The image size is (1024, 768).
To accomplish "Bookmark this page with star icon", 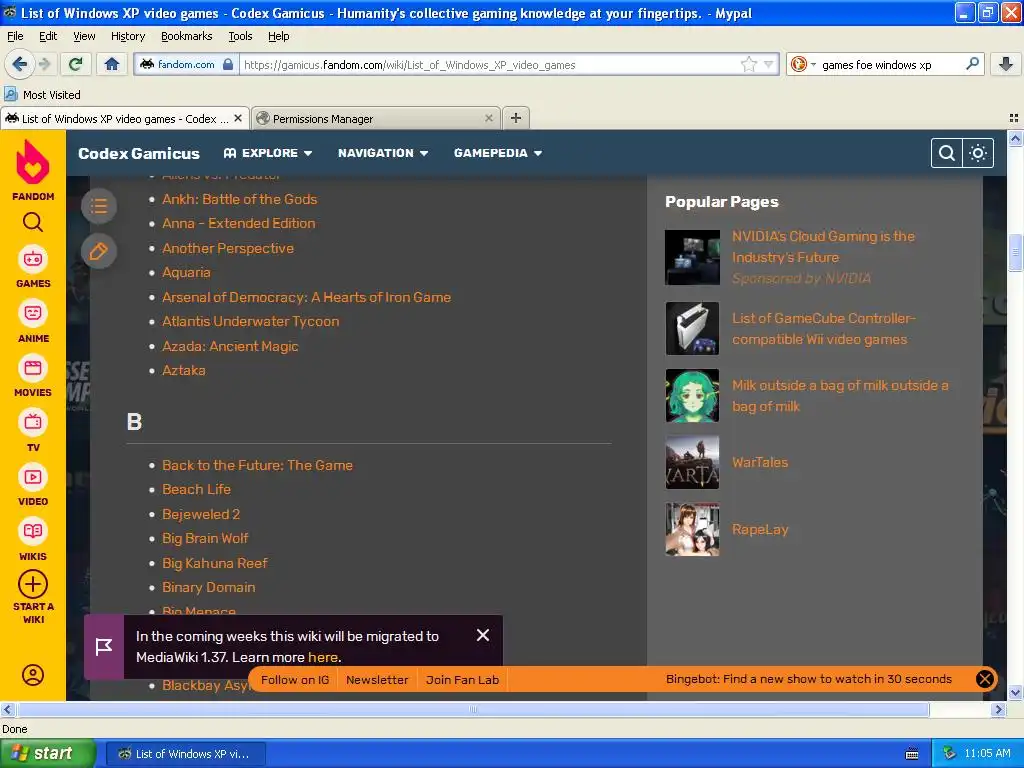I will coord(748,64).
